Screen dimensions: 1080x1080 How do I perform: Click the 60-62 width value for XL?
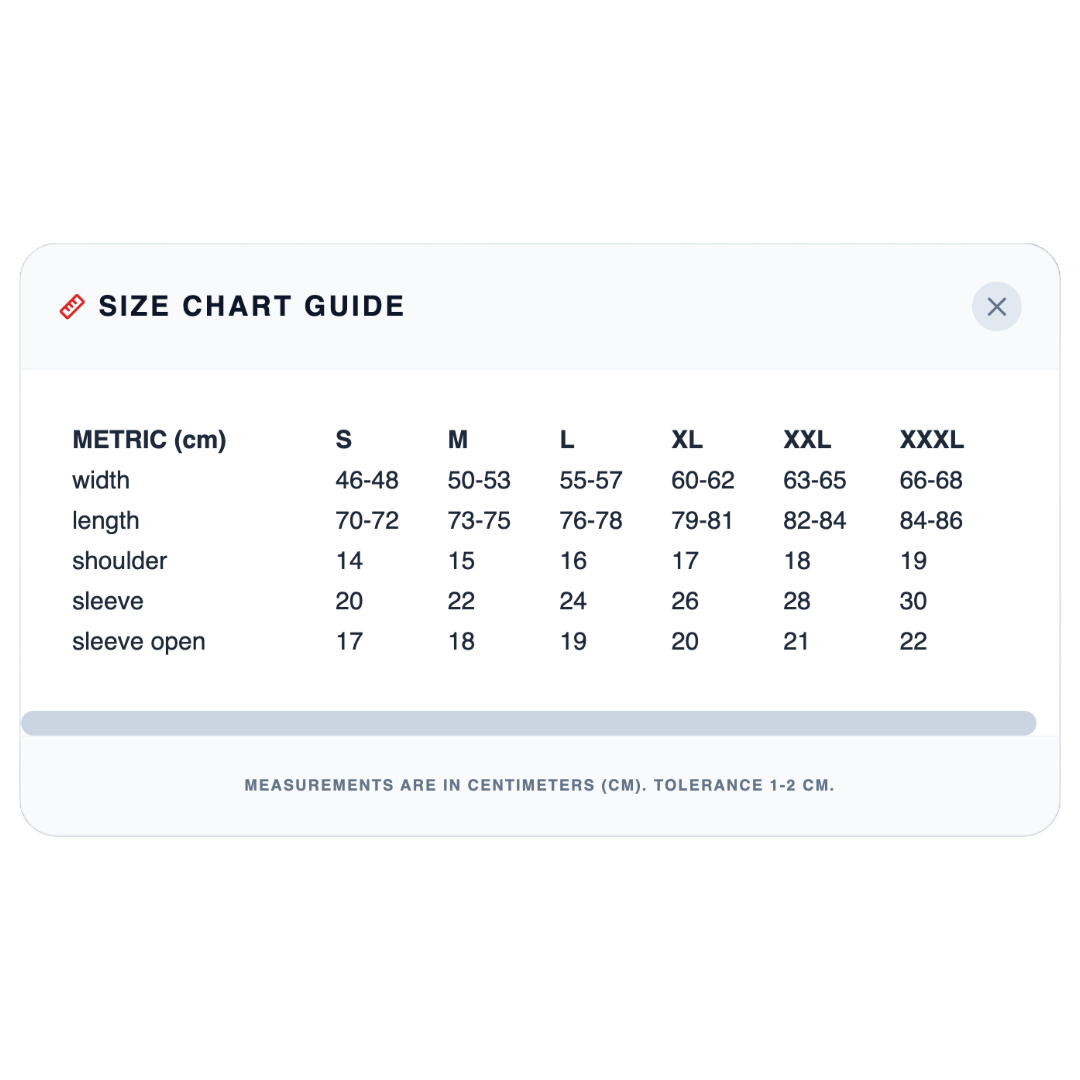pos(703,480)
